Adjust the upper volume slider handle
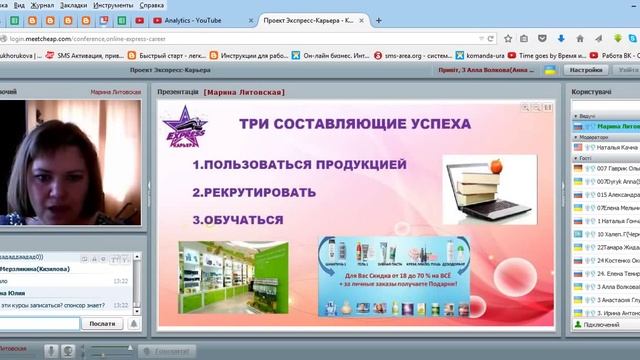Image resolution: width=640 pixels, height=360 pixels. click(130, 348)
